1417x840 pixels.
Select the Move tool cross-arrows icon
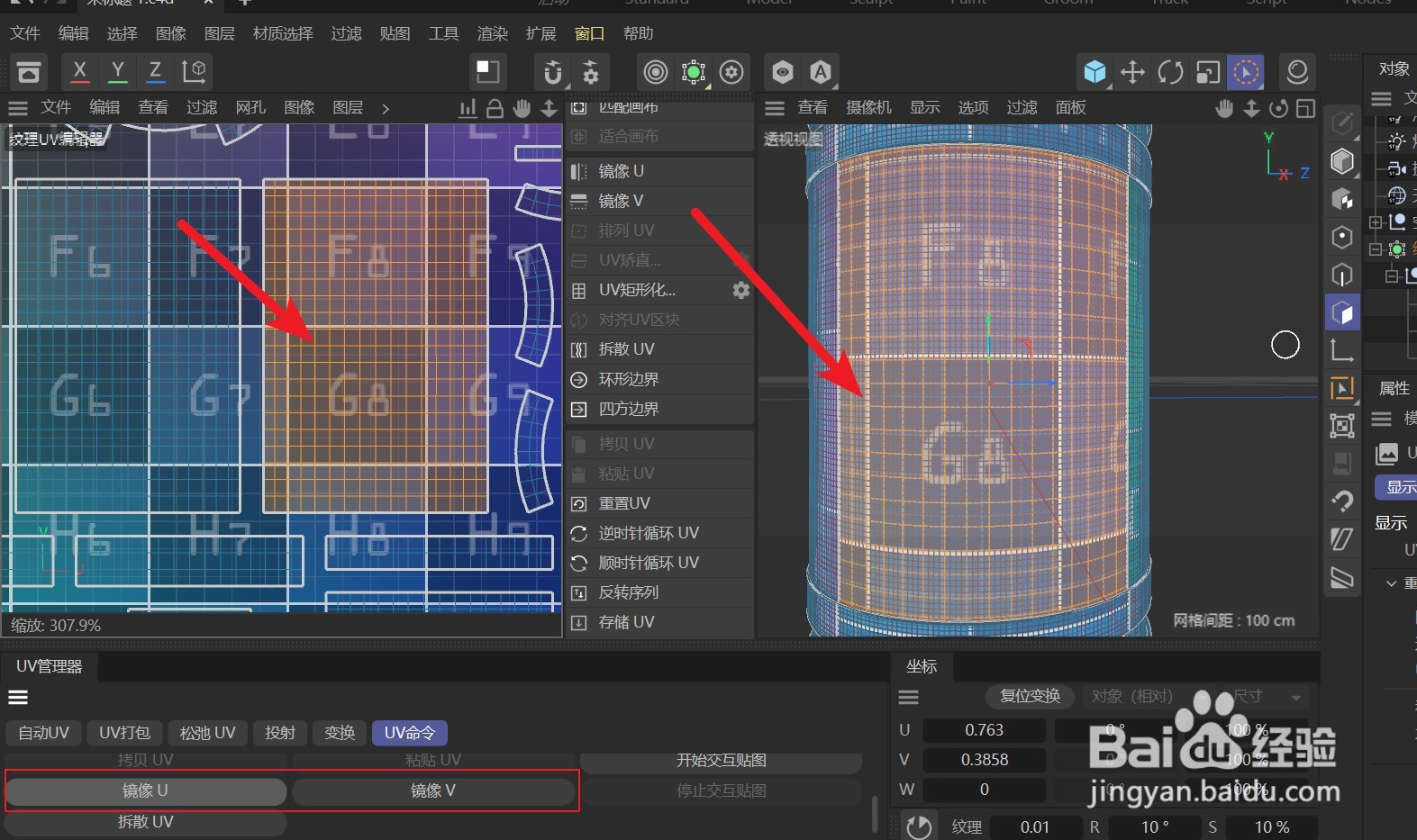click(1132, 72)
